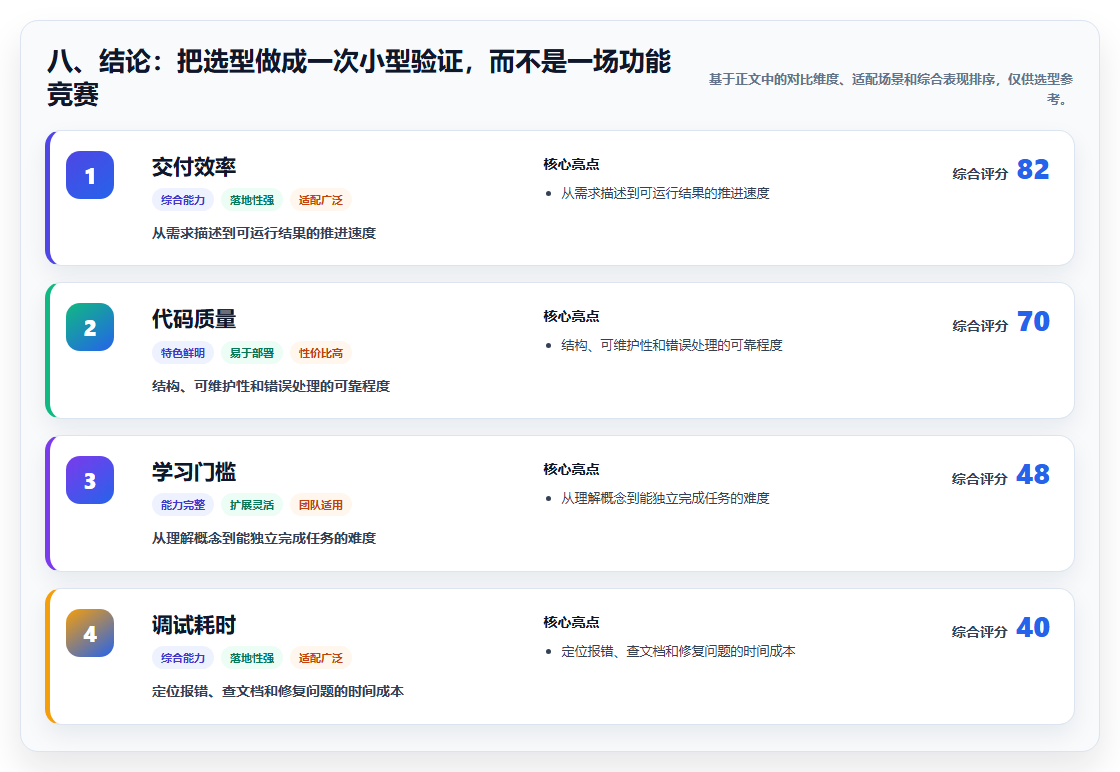The height and width of the screenshot is (772, 1120).
Task: Select the 特色鲜明 tag
Action: point(183,353)
